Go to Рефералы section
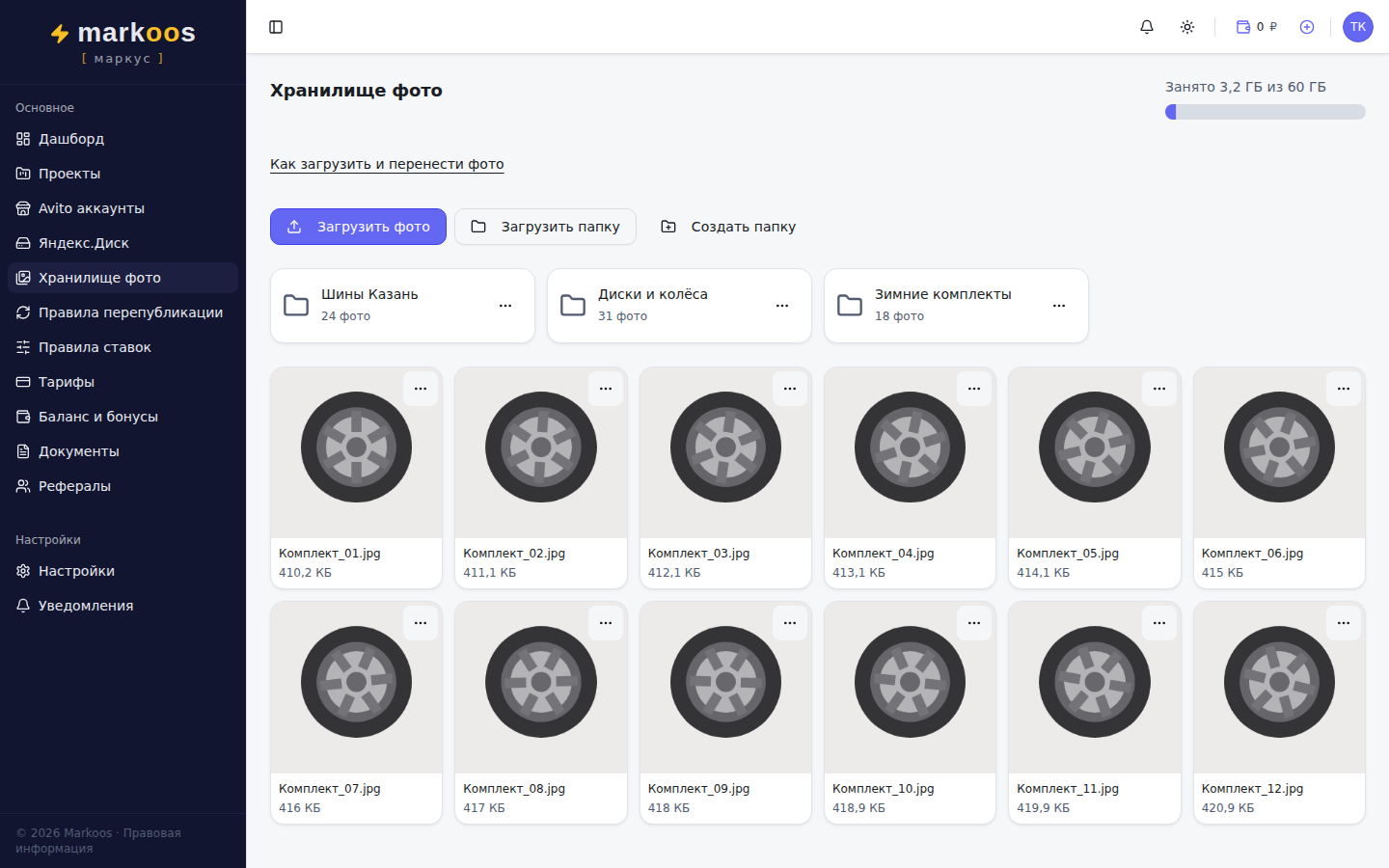Screen dimensions: 1389x868 pos(123,486)
